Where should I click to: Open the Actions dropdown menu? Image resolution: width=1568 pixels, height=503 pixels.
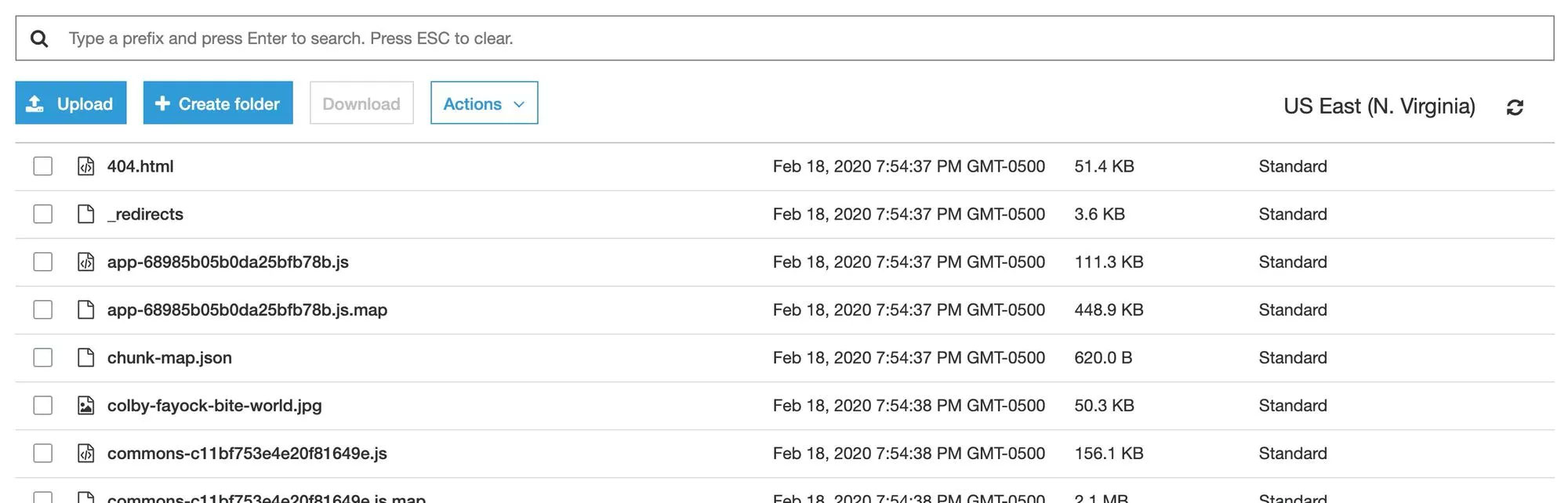coord(484,103)
